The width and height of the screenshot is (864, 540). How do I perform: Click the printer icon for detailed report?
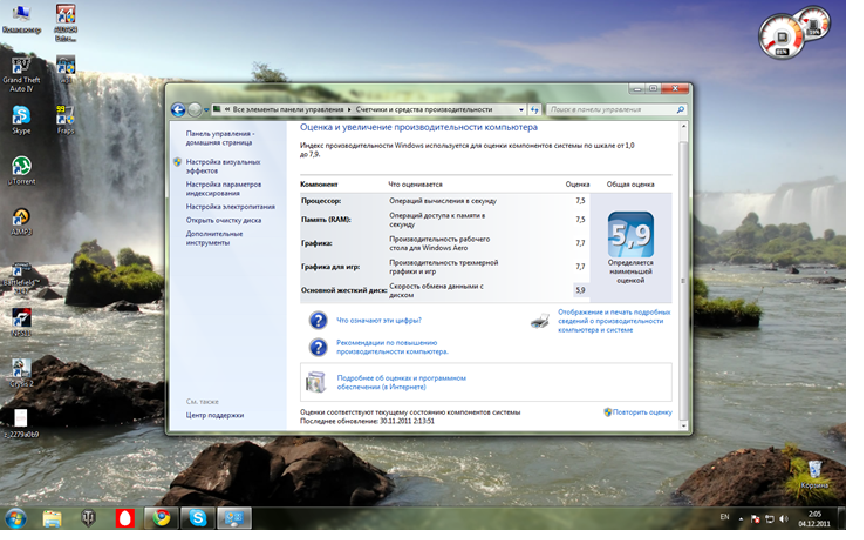pos(540,321)
